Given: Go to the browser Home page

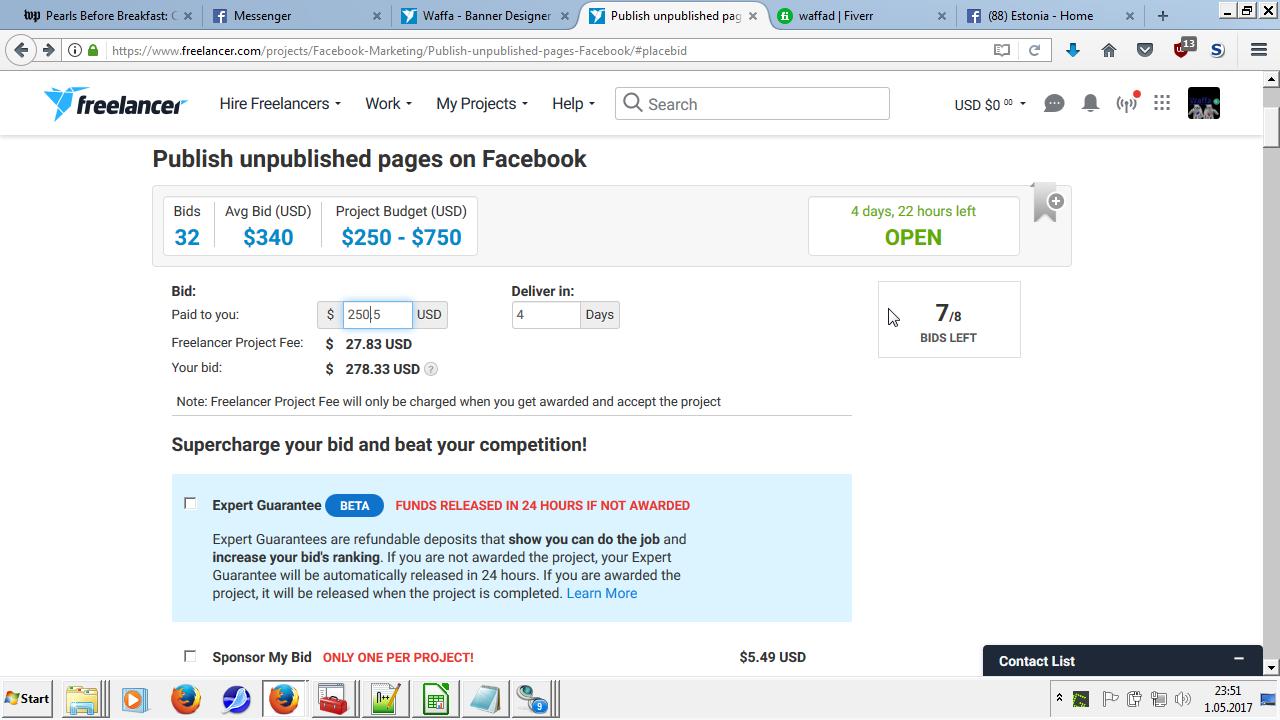Looking at the screenshot, I should pos(1109,50).
